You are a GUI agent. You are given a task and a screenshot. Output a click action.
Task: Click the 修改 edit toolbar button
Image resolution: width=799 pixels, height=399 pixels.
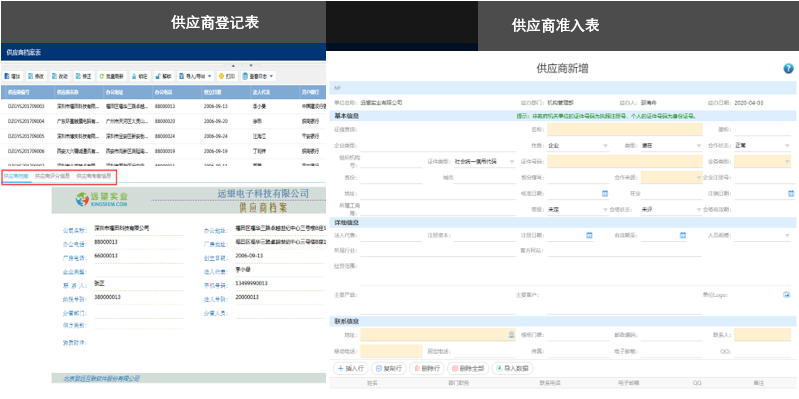[36, 76]
